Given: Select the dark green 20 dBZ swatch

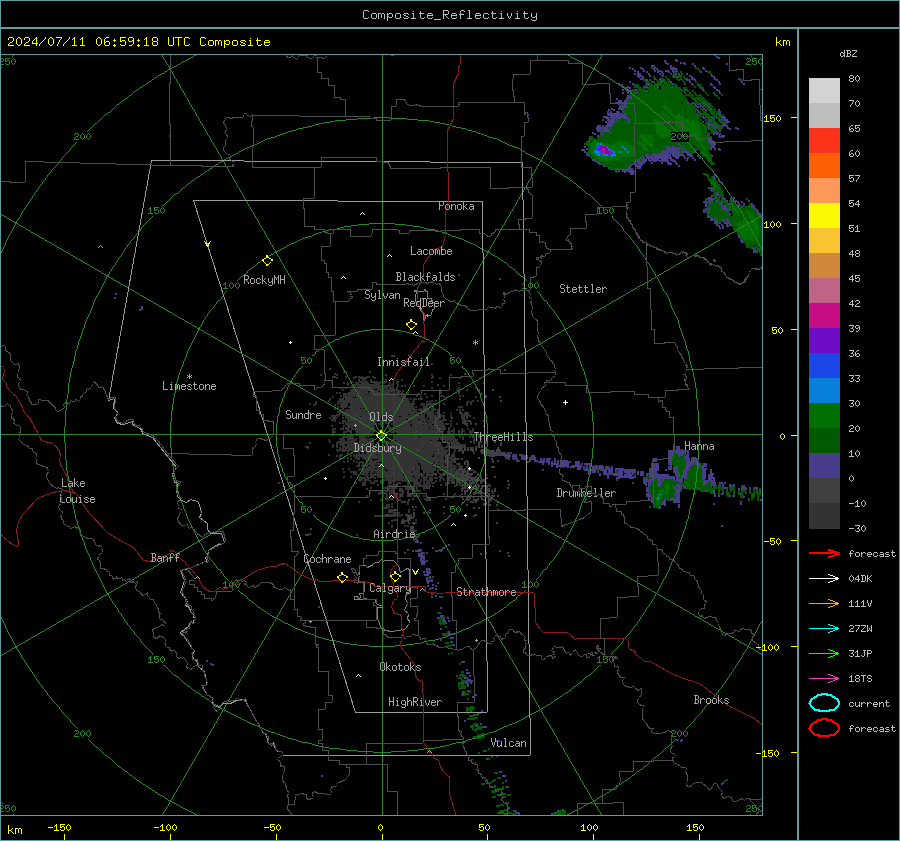Looking at the screenshot, I should pos(824,440).
